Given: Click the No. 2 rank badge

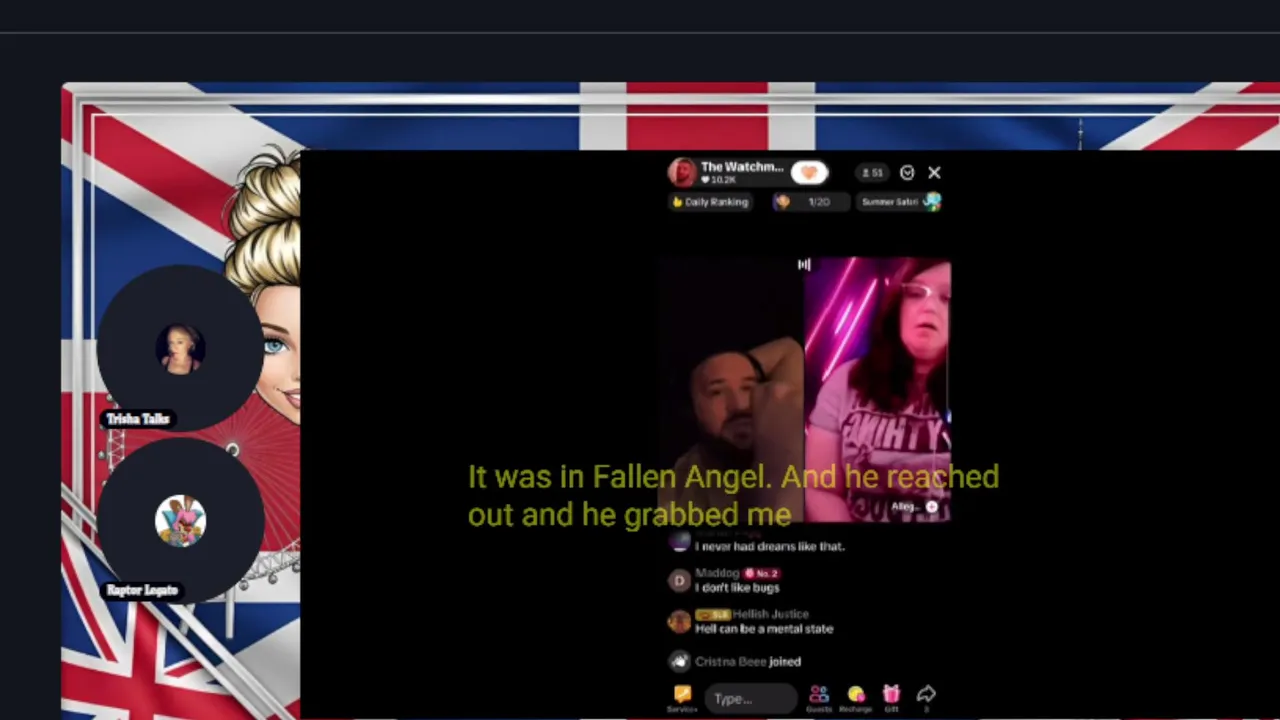Looking at the screenshot, I should (x=761, y=573).
